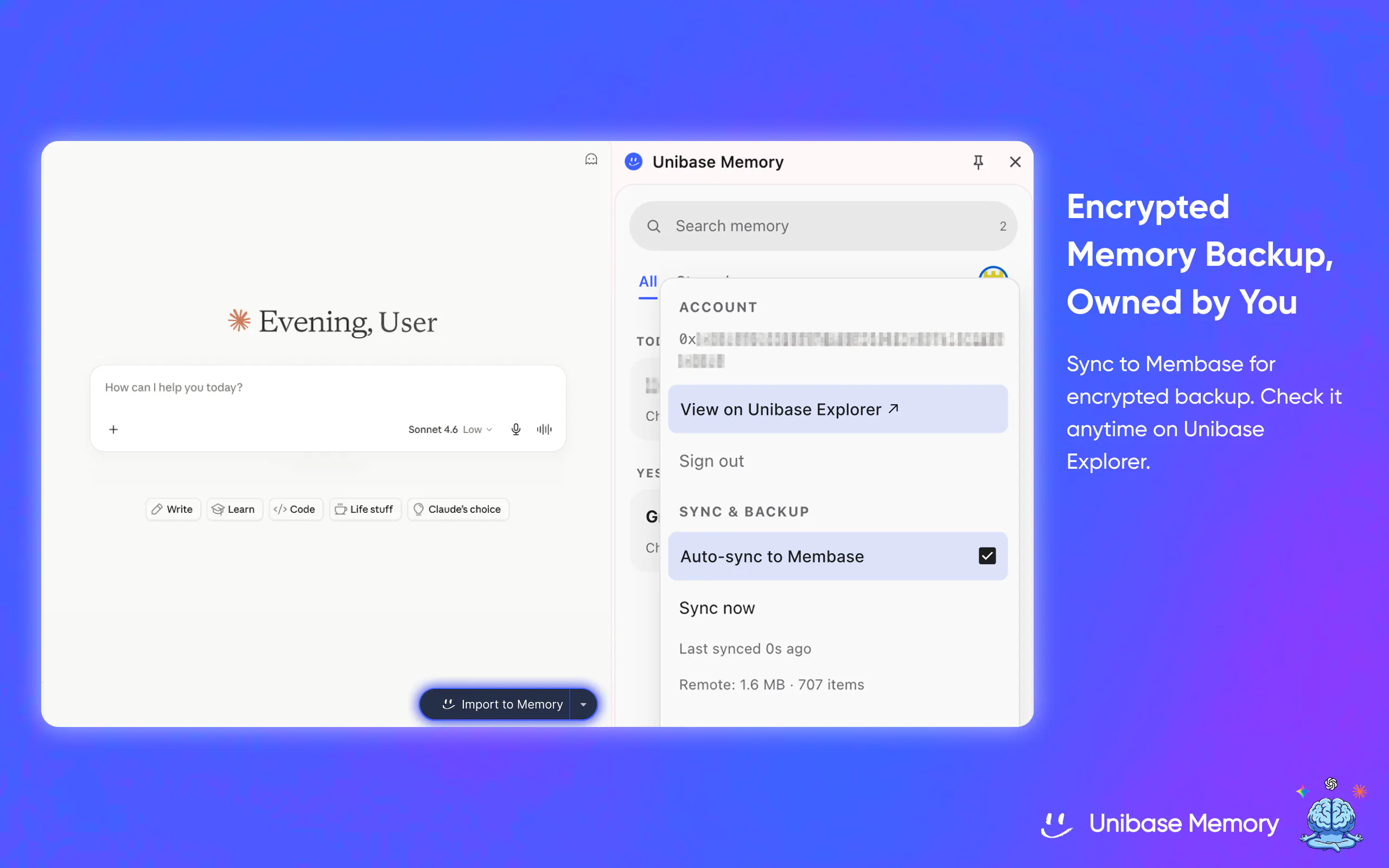1389x868 pixels.
Task: Click the external arrow icon beside Unibase Explorer
Action: pyautogui.click(x=894, y=409)
